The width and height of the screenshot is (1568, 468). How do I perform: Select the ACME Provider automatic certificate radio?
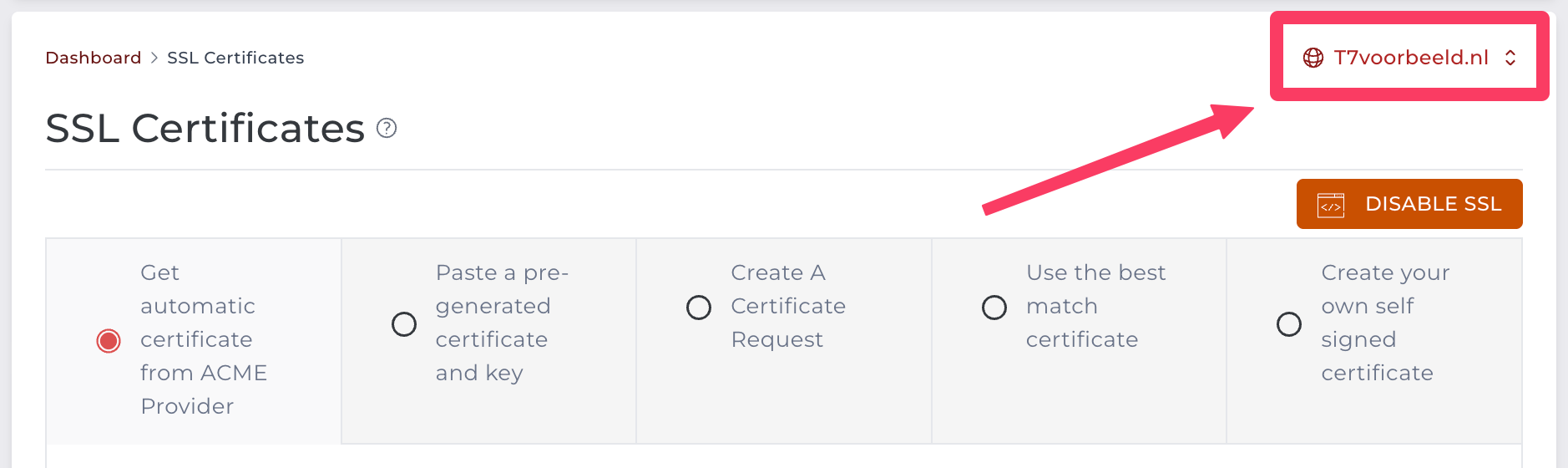(109, 341)
